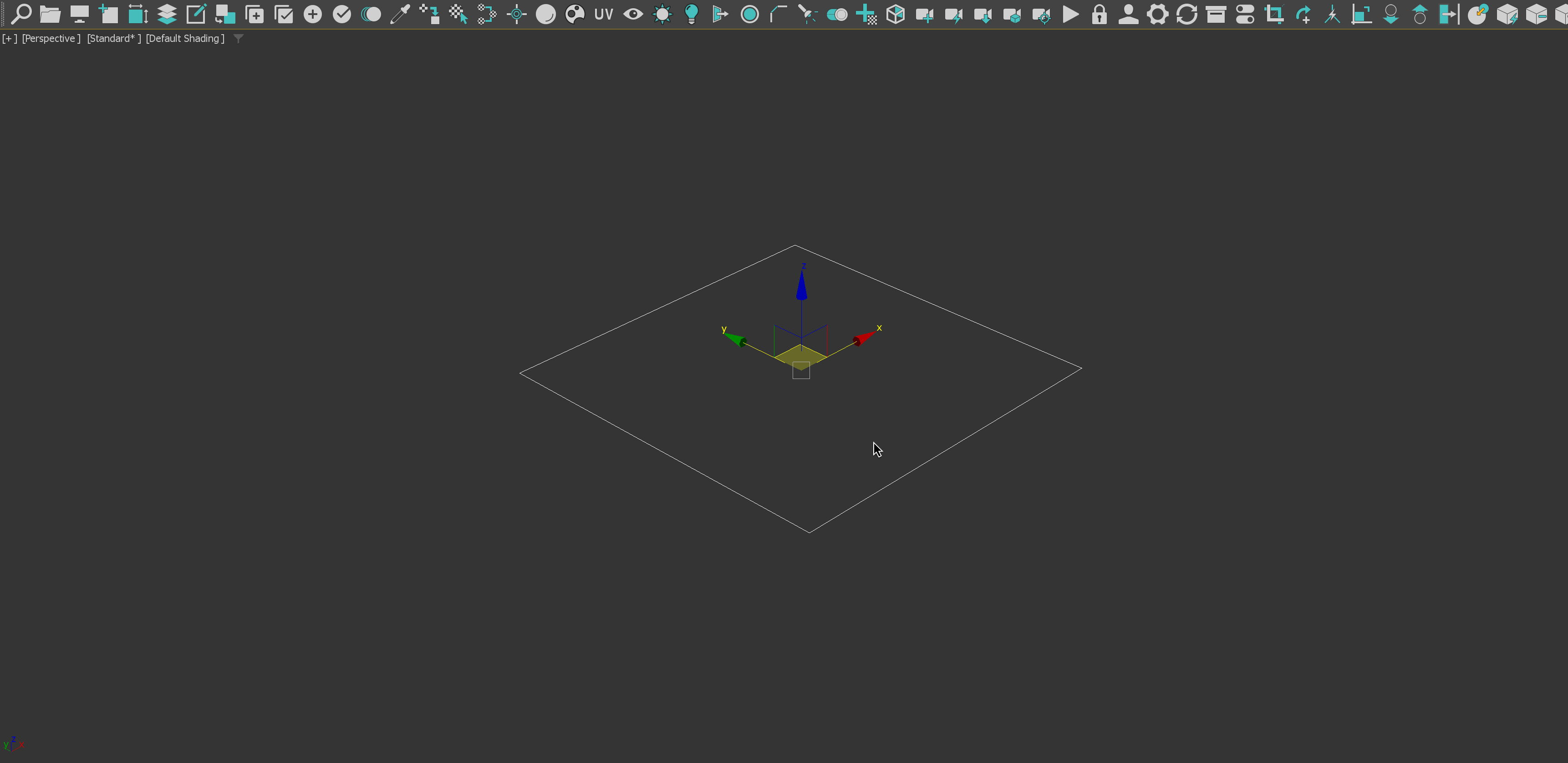This screenshot has height=763, width=1568.
Task: Click the square with dimension arrows icon
Action: [137, 13]
